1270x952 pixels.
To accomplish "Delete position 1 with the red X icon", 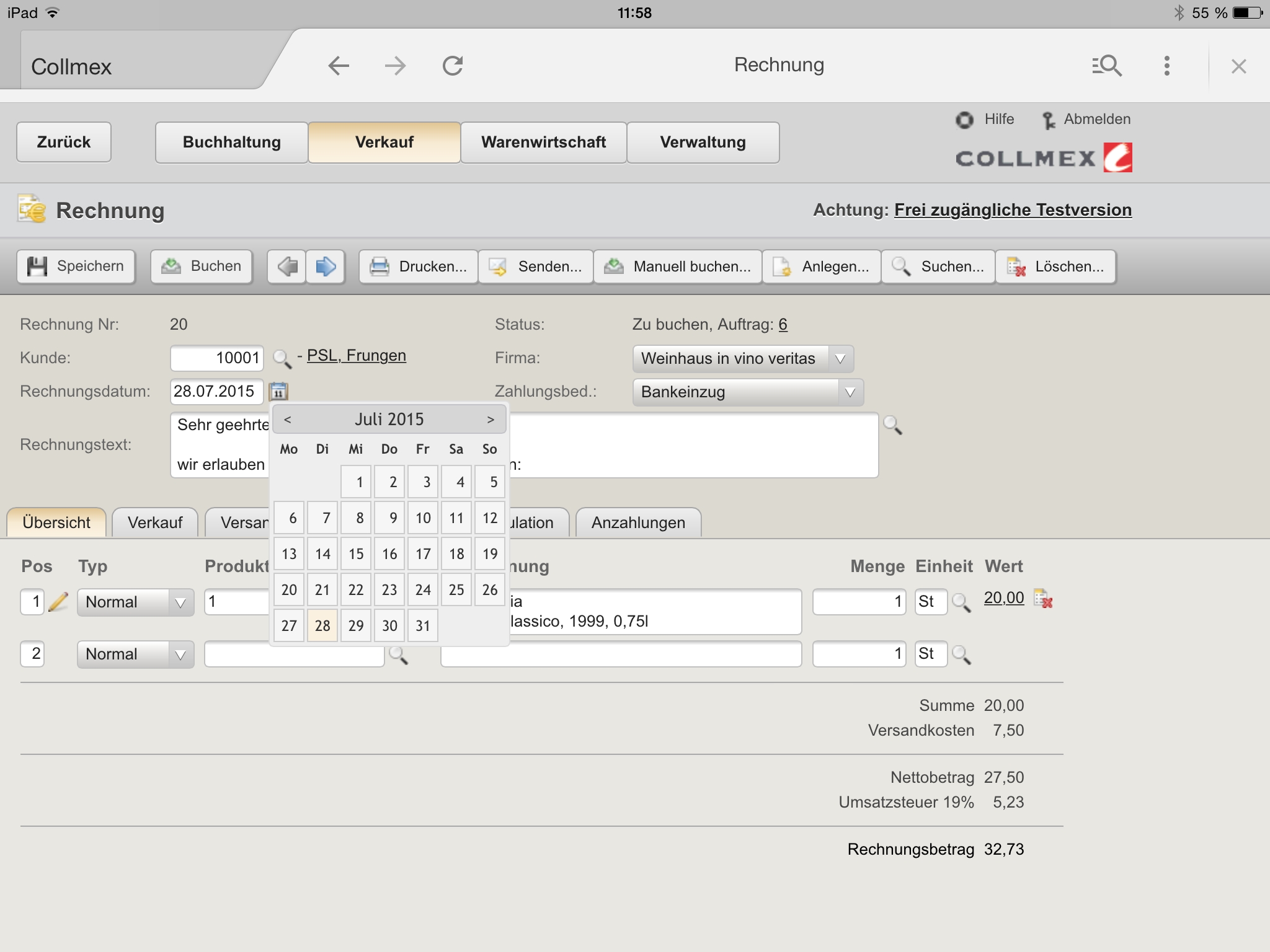I will 1043,599.
